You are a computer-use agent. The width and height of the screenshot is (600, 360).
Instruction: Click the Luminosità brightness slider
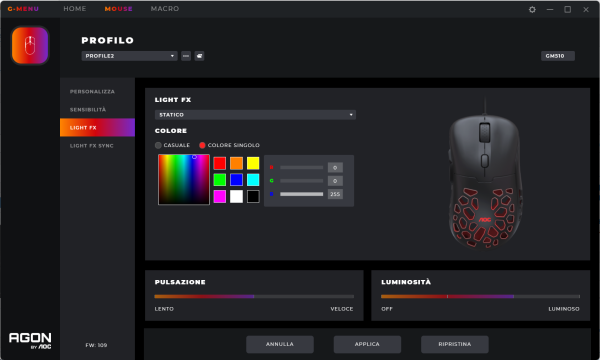(x=481, y=296)
